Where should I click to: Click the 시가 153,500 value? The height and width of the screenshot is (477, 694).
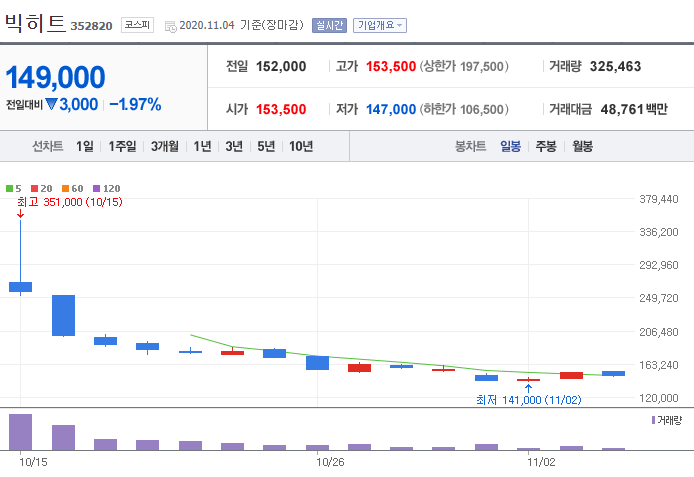pos(281,109)
